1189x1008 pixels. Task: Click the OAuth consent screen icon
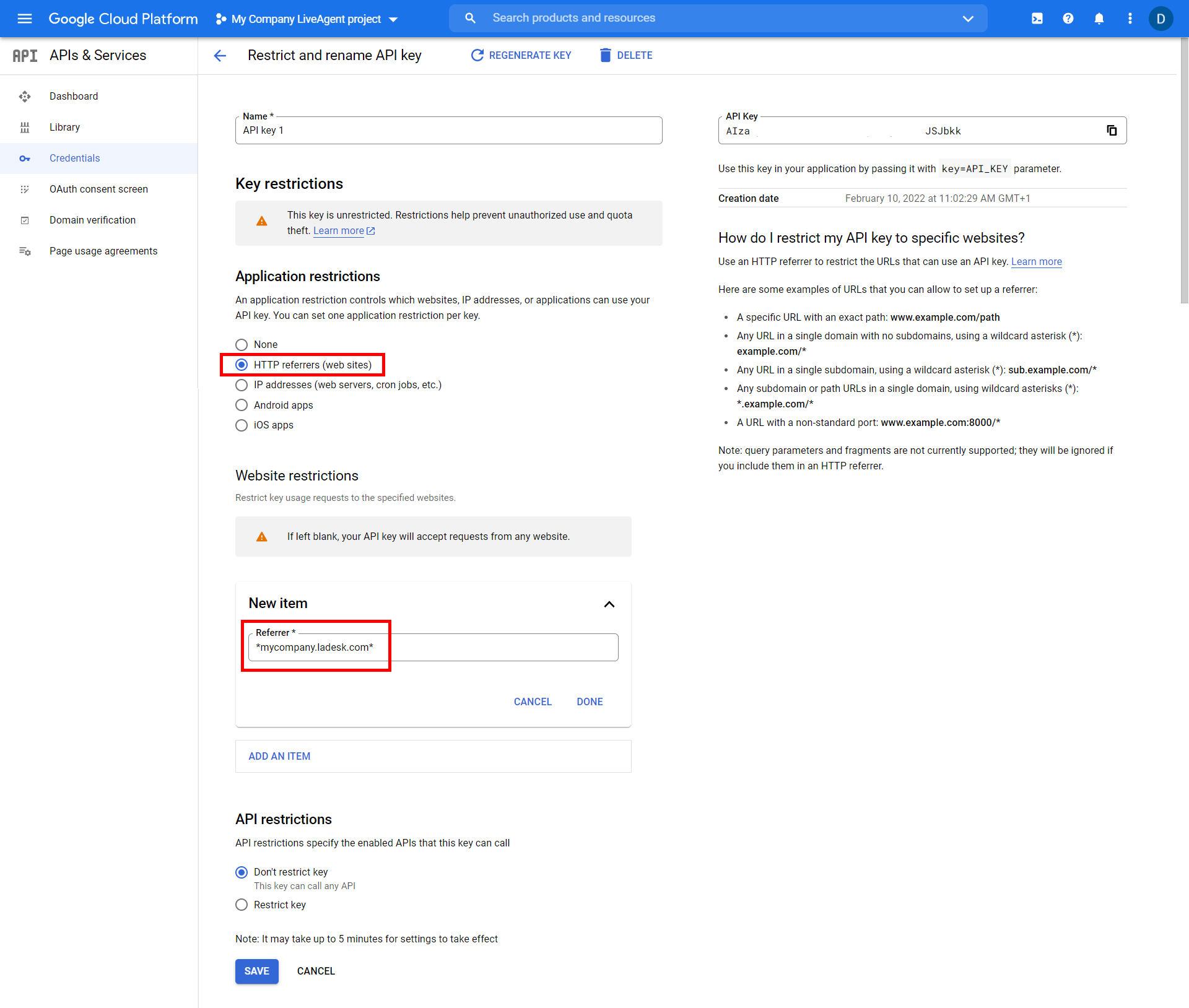coord(25,189)
